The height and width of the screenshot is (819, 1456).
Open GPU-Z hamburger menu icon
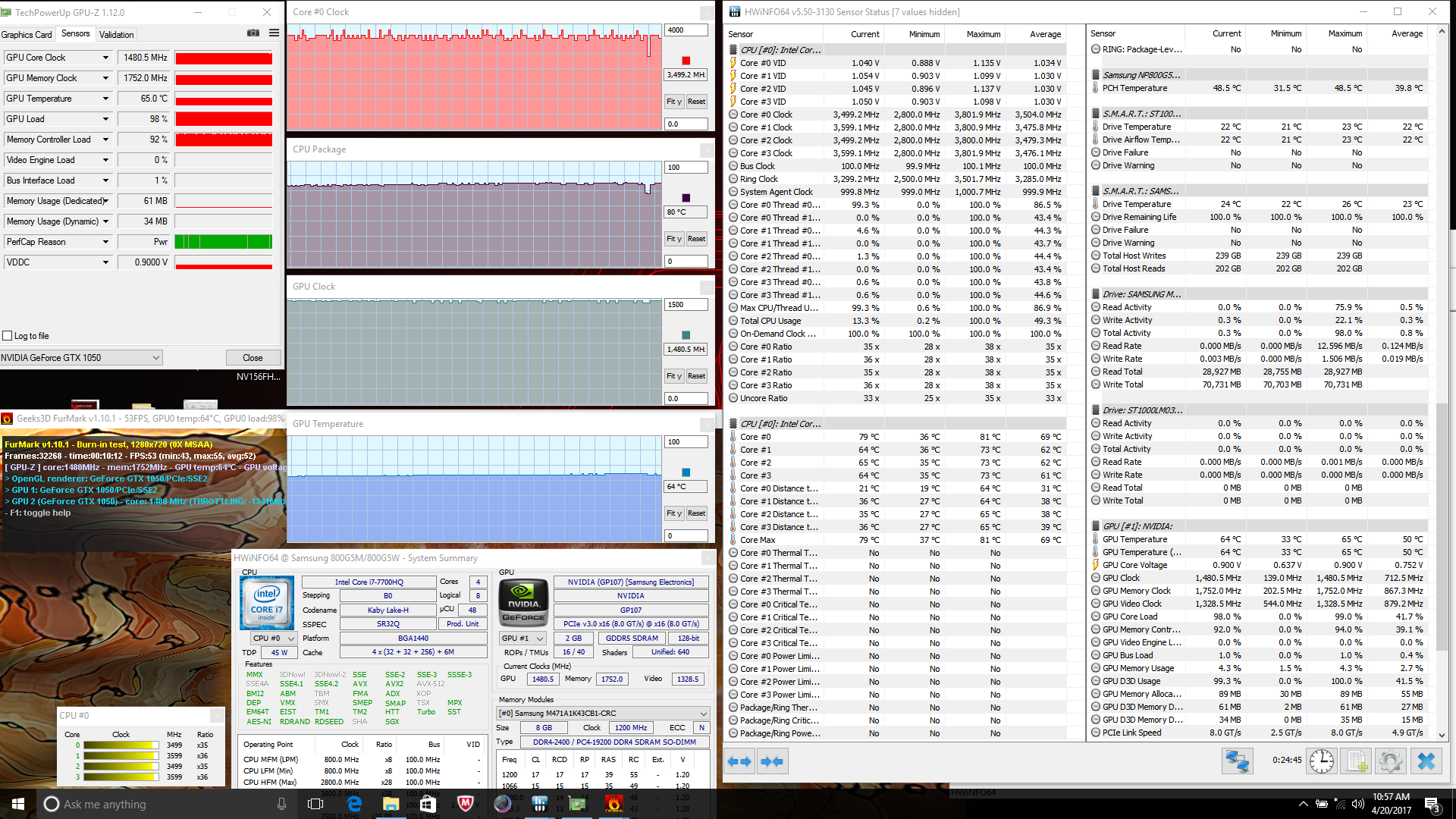click(274, 33)
